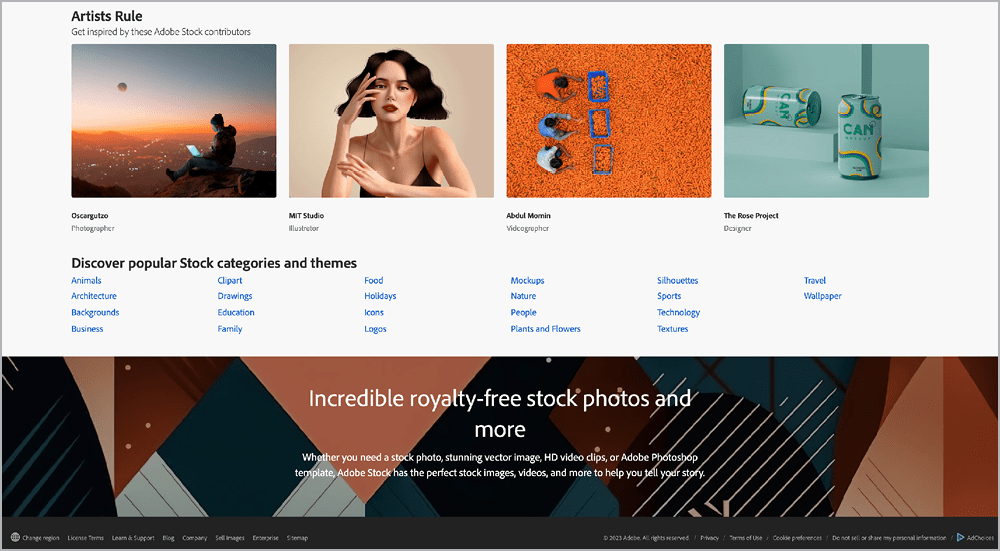Select the Family category
This screenshot has width=1000, height=551.
click(x=230, y=329)
